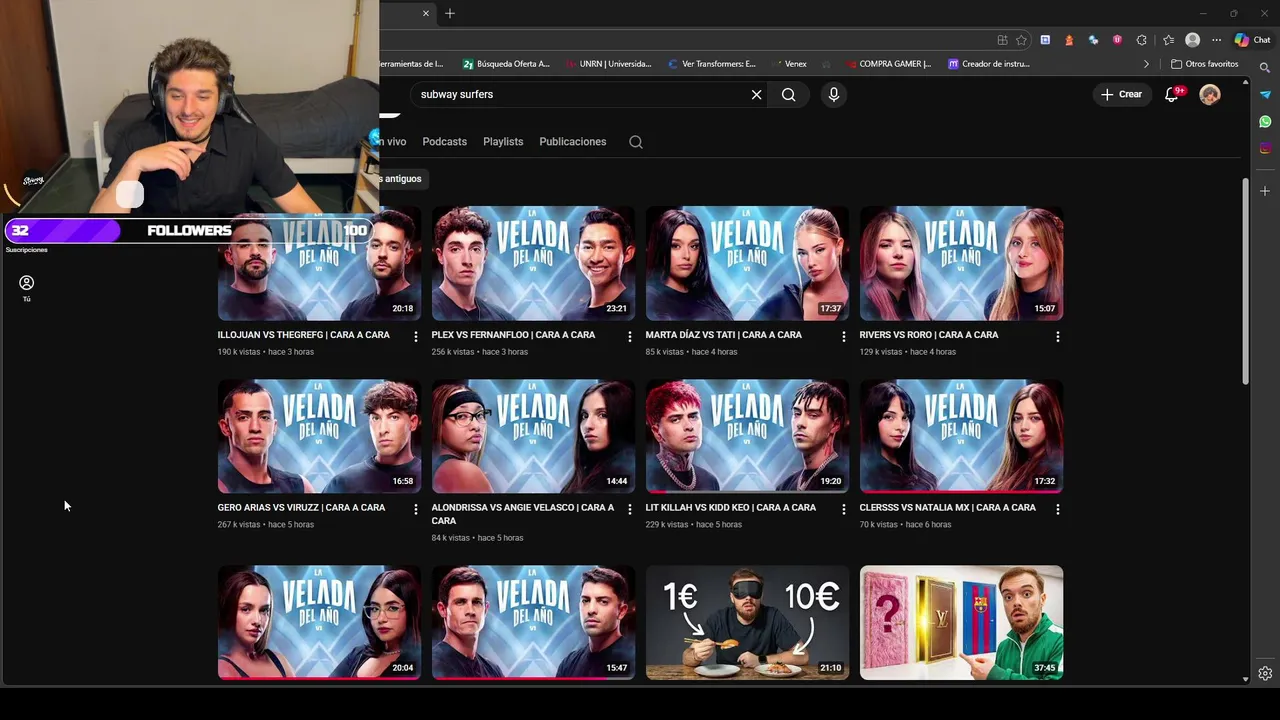This screenshot has width=1280, height=720.
Task: Switch to the Publicaciones tab
Action: point(572,142)
